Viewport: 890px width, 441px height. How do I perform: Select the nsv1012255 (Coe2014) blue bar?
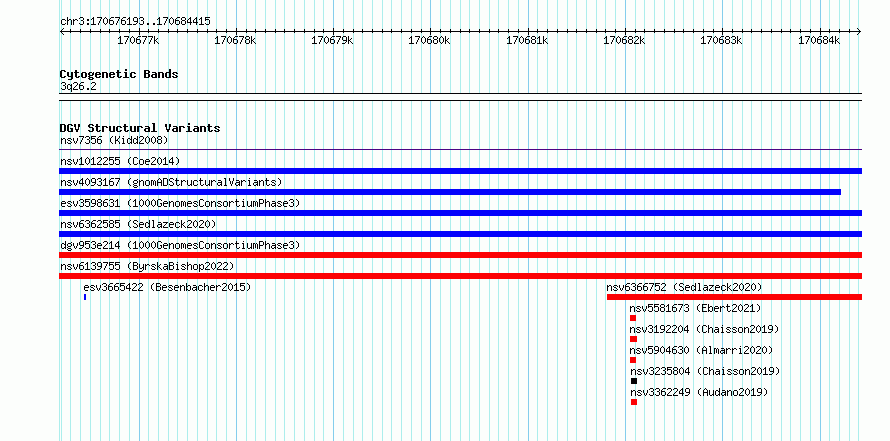(x=460, y=171)
